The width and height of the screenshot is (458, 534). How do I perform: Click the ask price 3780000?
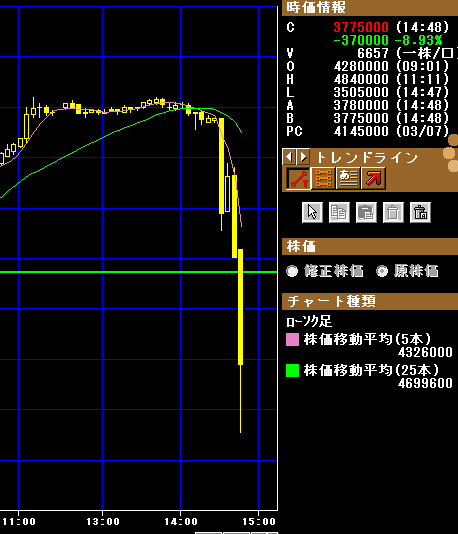tap(361, 105)
